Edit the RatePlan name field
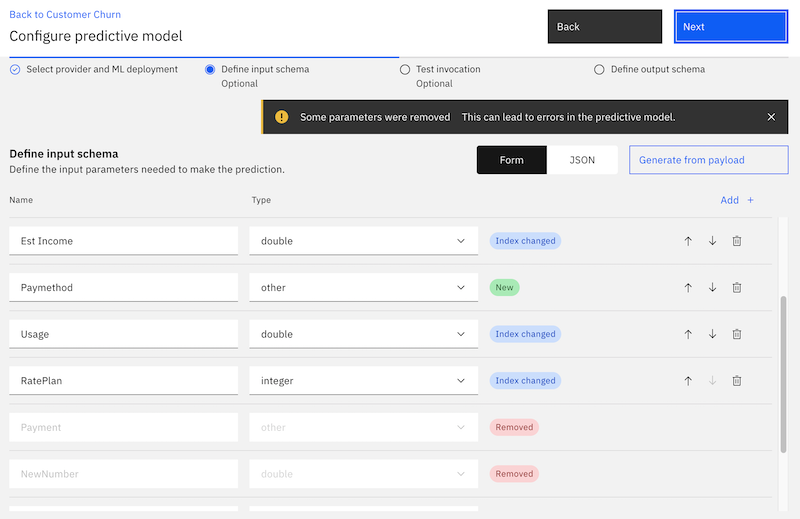Viewport: 800px width, 519px height. coord(123,381)
